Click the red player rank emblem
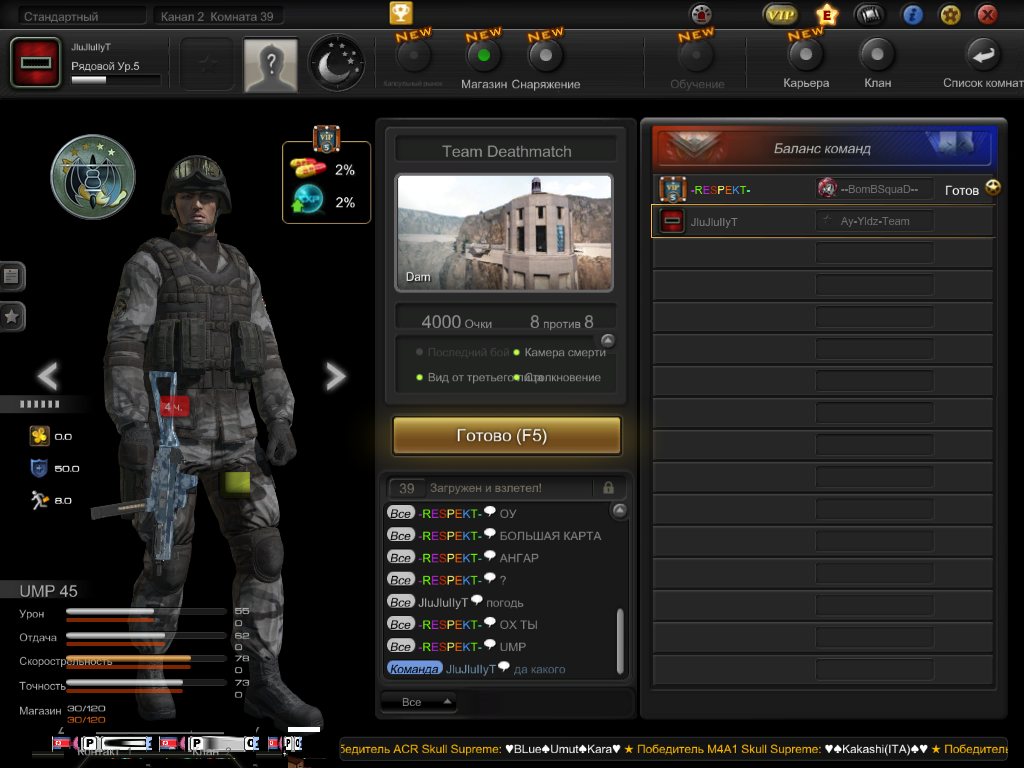Screen dimensions: 1024x768 (36, 63)
